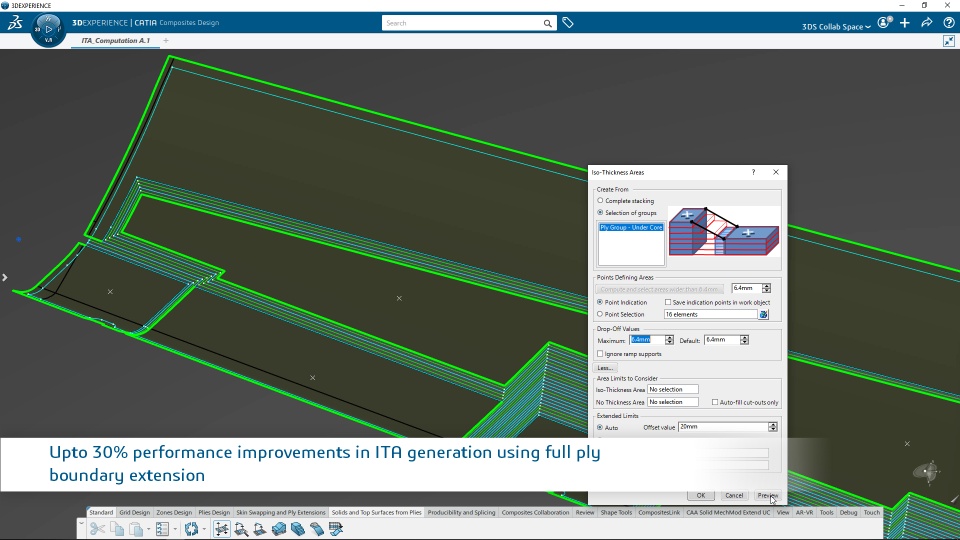Viewport: 960px width, 540px height.
Task: Open the 3DS Collab Space dropdown
Action: [836, 26]
